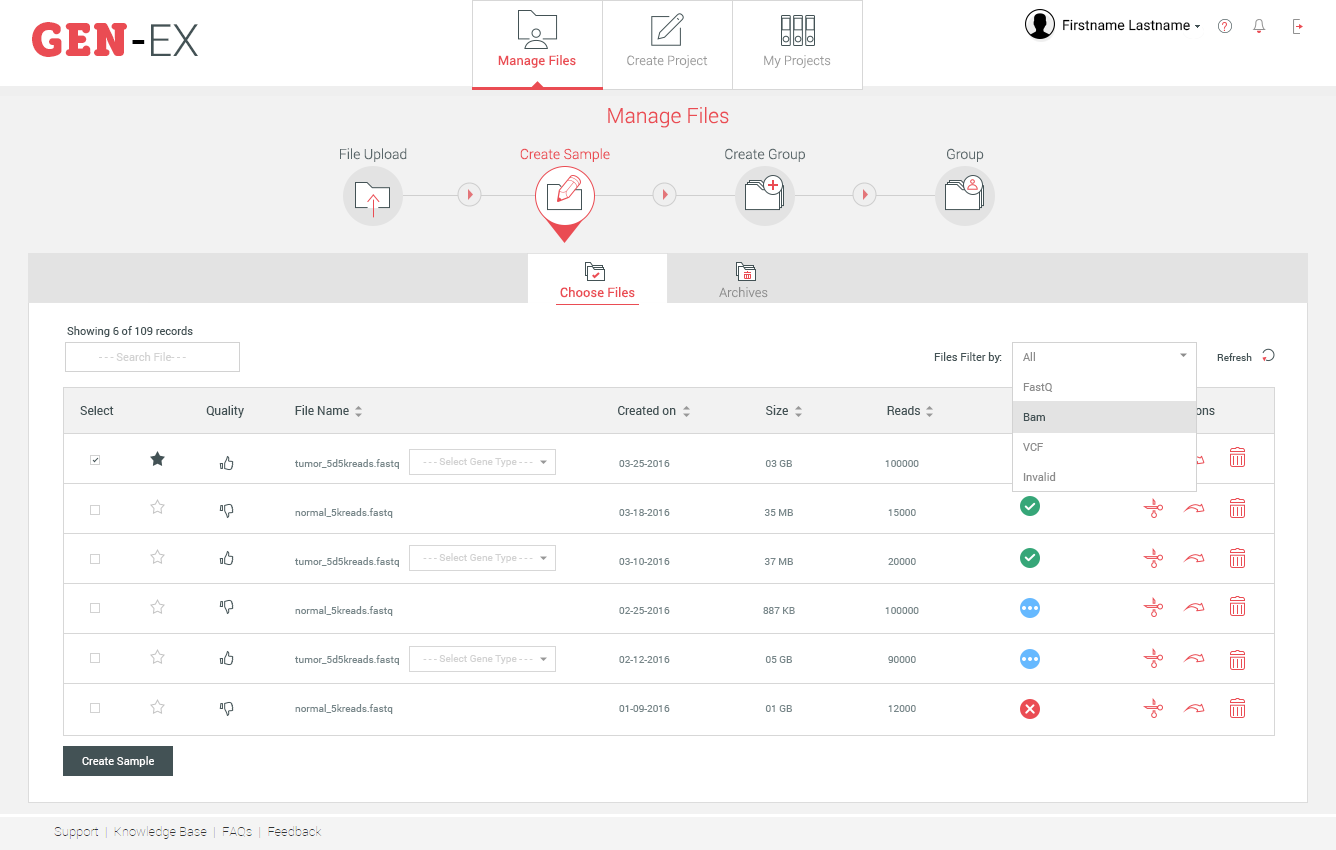1336x850 pixels.
Task: Open Select Gene Type dropdown for 03-10-2016 file
Action: [x=482, y=558]
